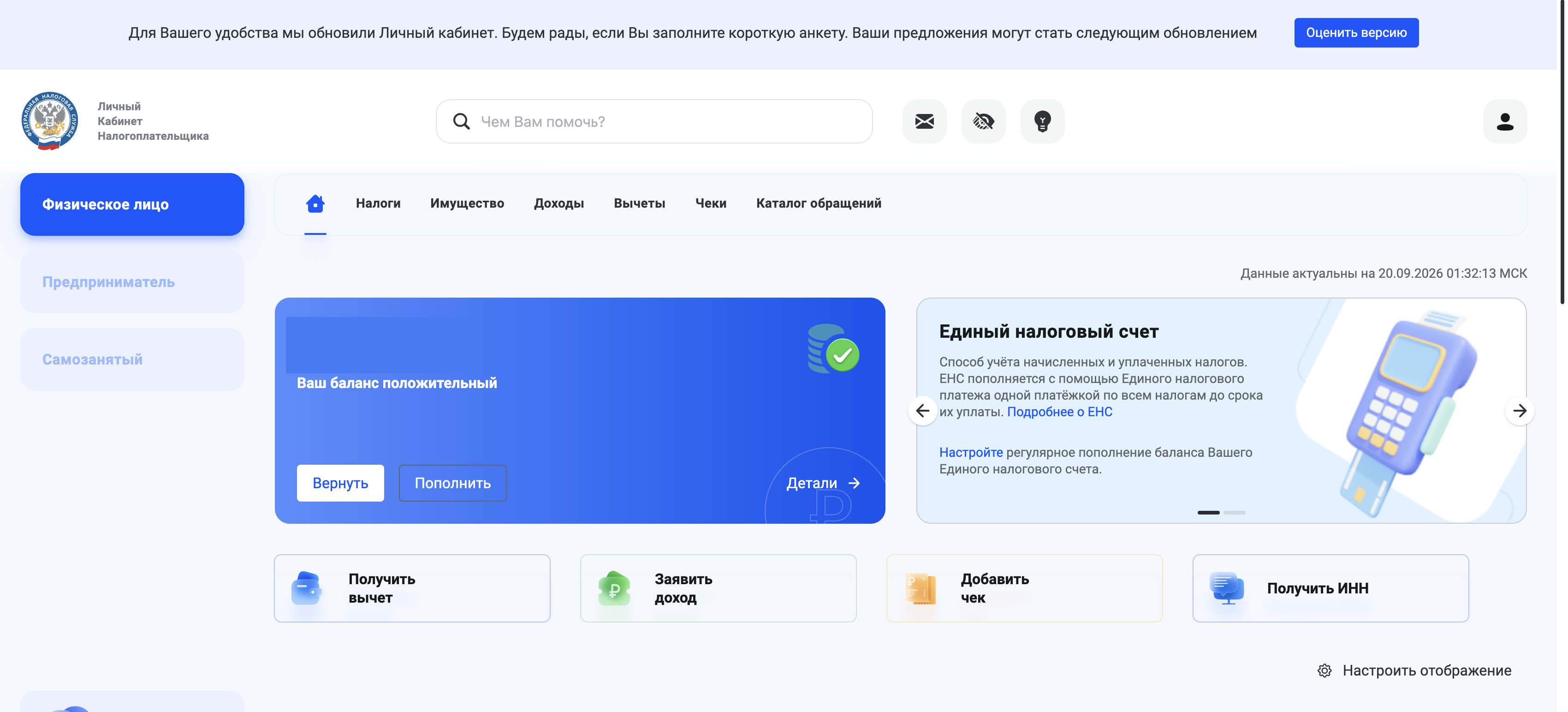
Task: Open the Получить вычет card
Action: [412, 588]
